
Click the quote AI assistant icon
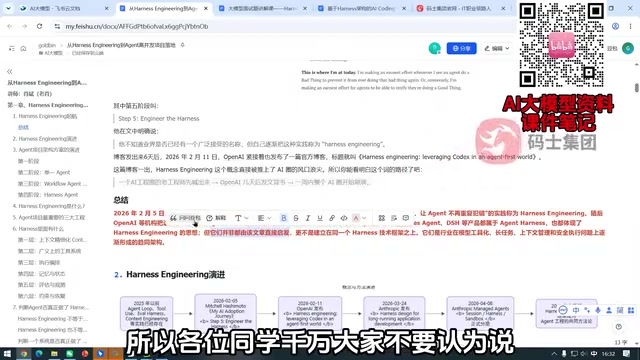click(x=173, y=218)
